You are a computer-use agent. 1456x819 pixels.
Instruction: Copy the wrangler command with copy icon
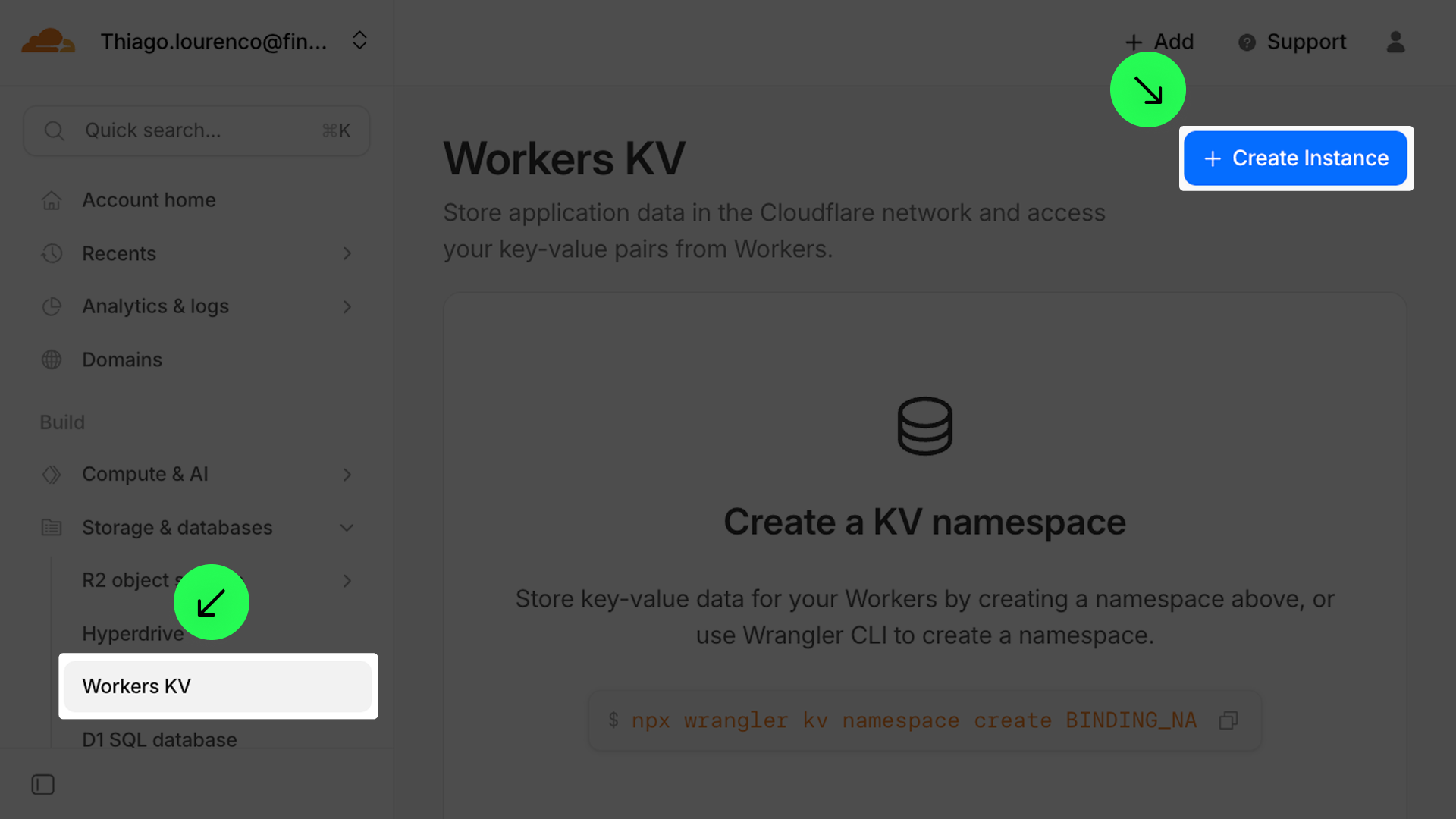click(1228, 720)
